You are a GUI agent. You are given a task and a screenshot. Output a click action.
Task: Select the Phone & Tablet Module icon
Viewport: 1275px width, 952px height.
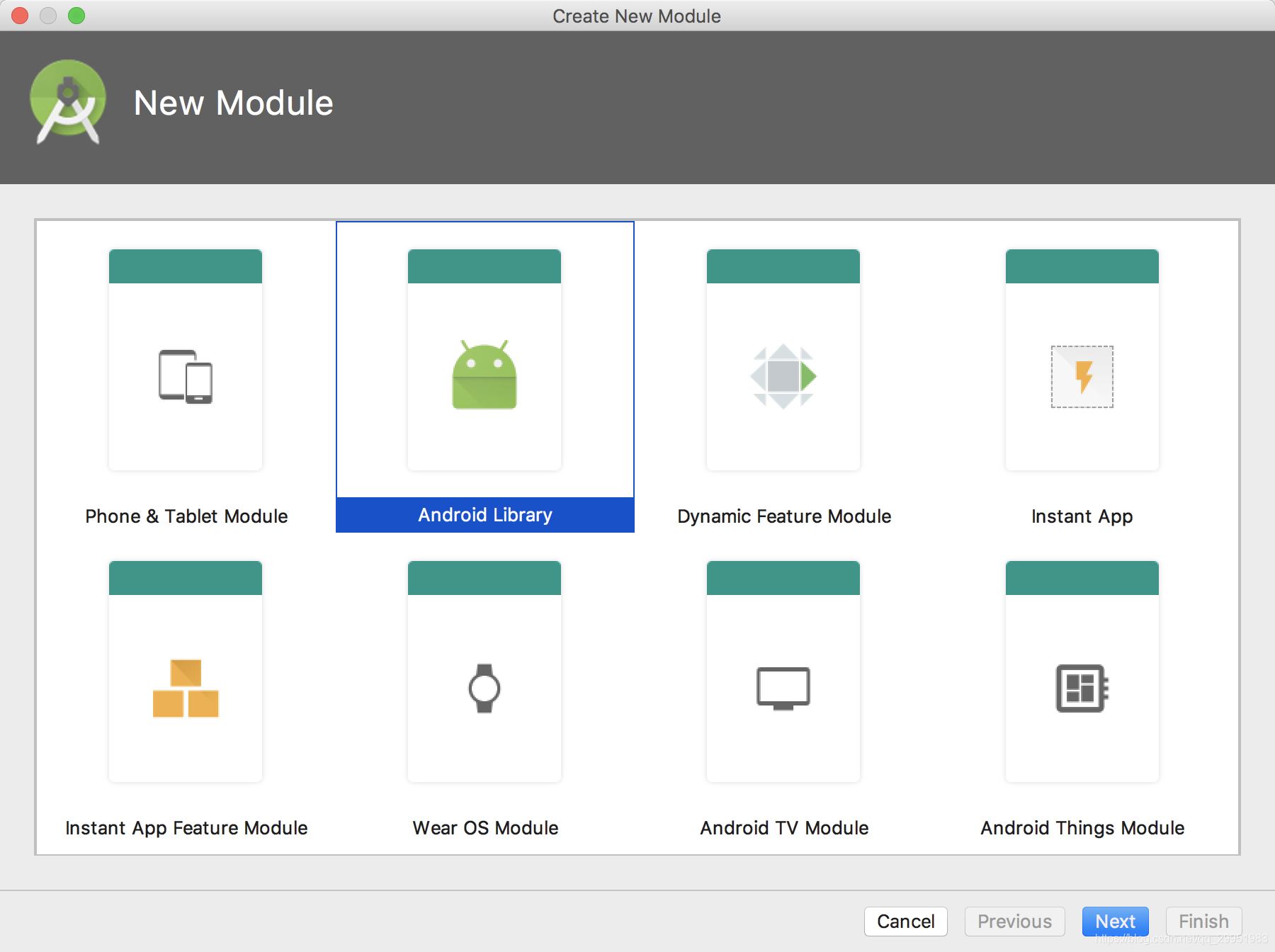coord(186,377)
